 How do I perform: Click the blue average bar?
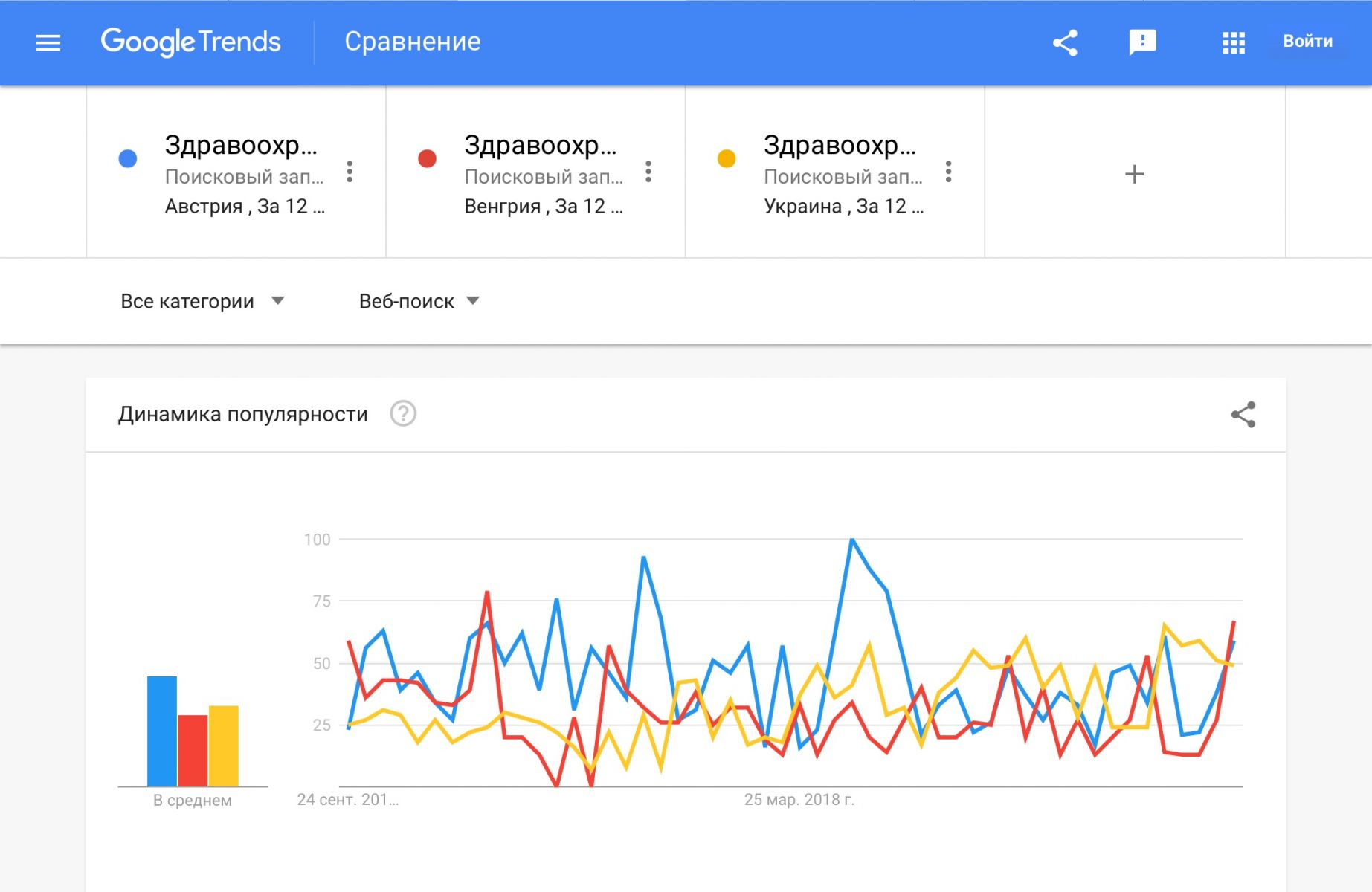click(x=162, y=731)
